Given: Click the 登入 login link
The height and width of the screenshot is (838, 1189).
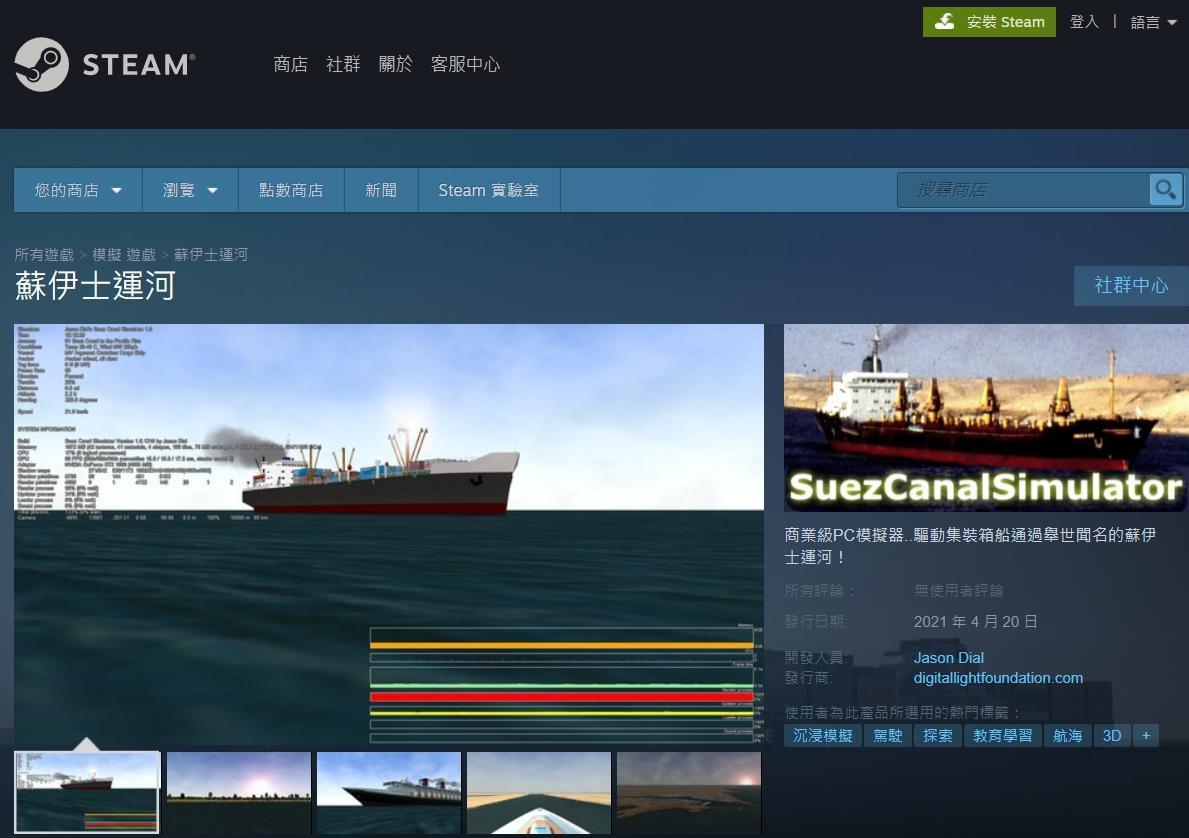Looking at the screenshot, I should pyautogui.click(x=1084, y=22).
